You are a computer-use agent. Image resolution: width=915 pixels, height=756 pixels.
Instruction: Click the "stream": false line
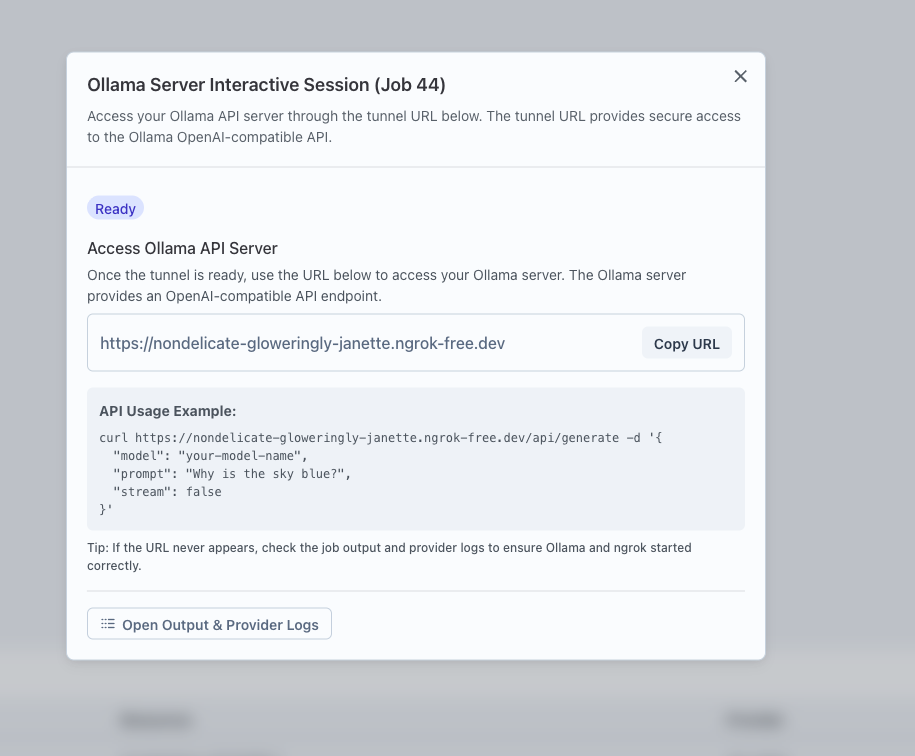(x=168, y=491)
